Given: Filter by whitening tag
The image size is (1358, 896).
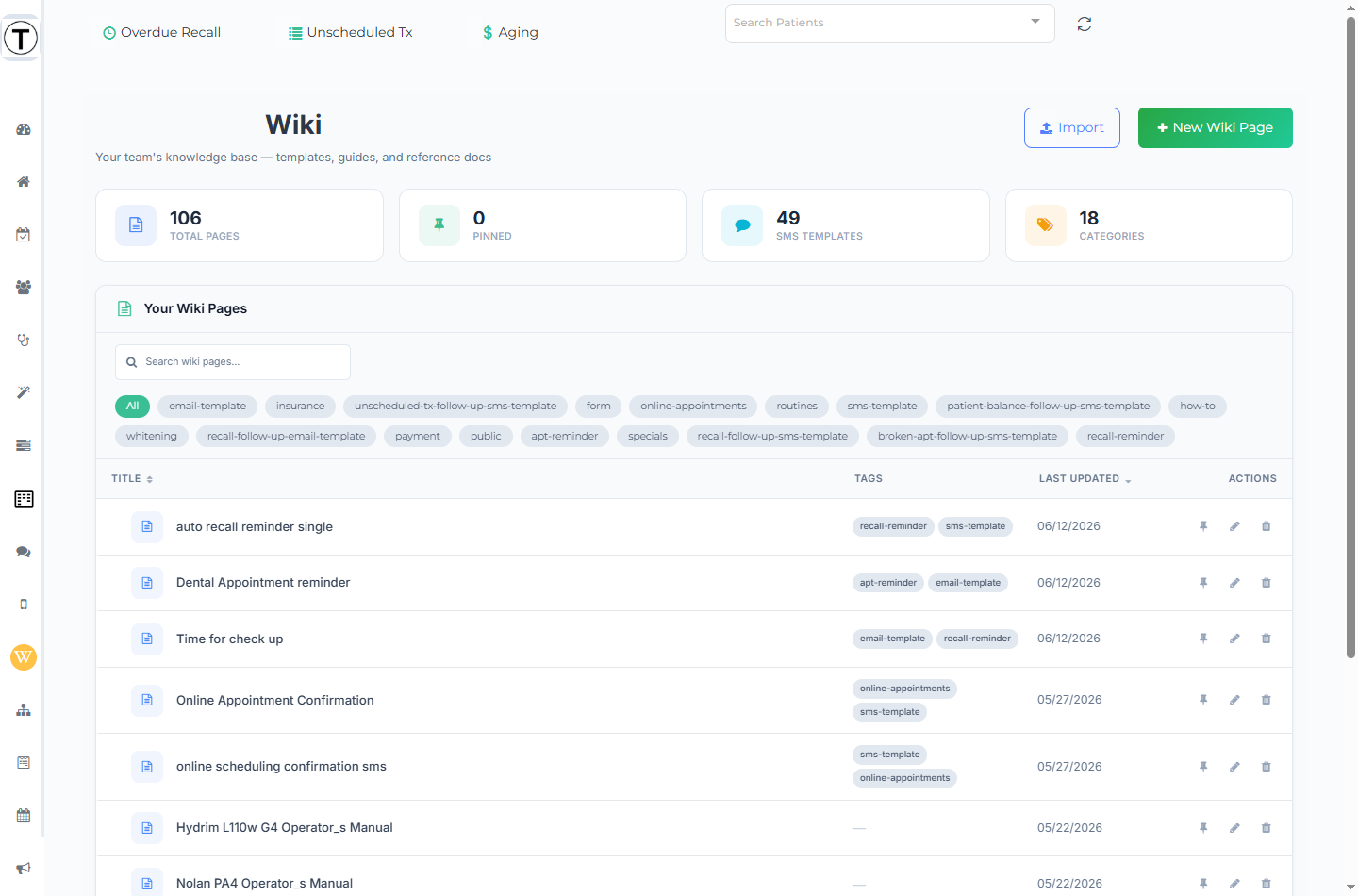Looking at the screenshot, I should (152, 437).
